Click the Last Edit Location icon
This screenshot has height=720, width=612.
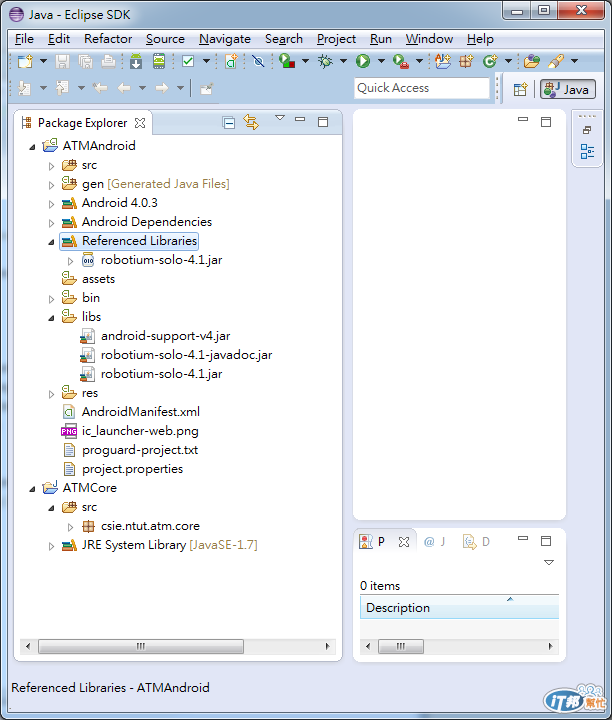pos(100,88)
